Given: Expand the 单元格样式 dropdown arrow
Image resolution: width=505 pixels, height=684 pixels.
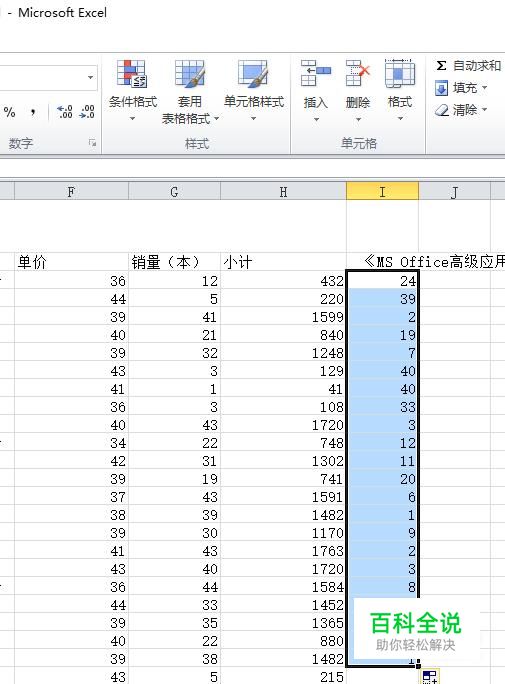Looking at the screenshot, I should pyautogui.click(x=253, y=118).
